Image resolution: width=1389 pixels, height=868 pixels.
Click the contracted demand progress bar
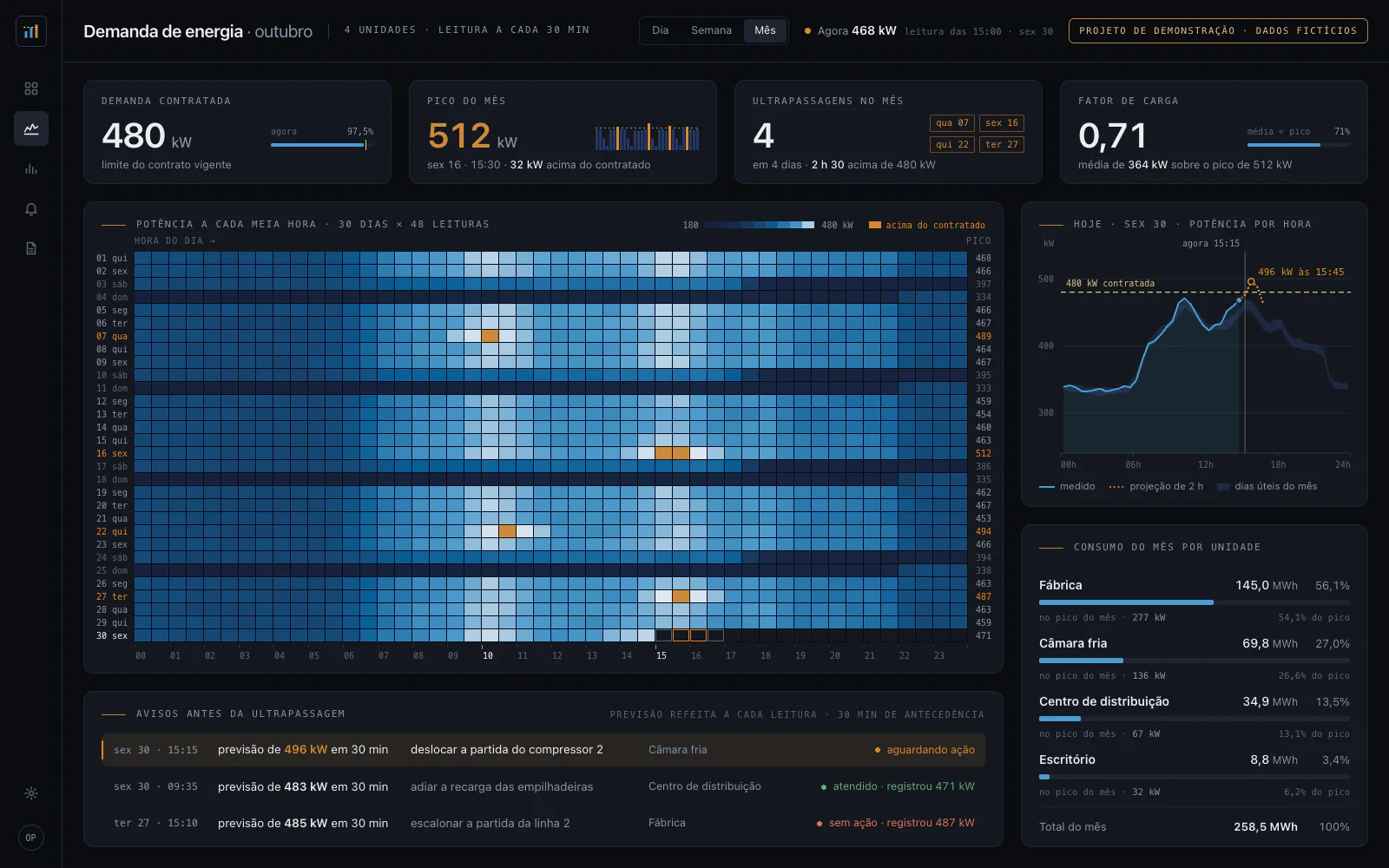pos(322,145)
